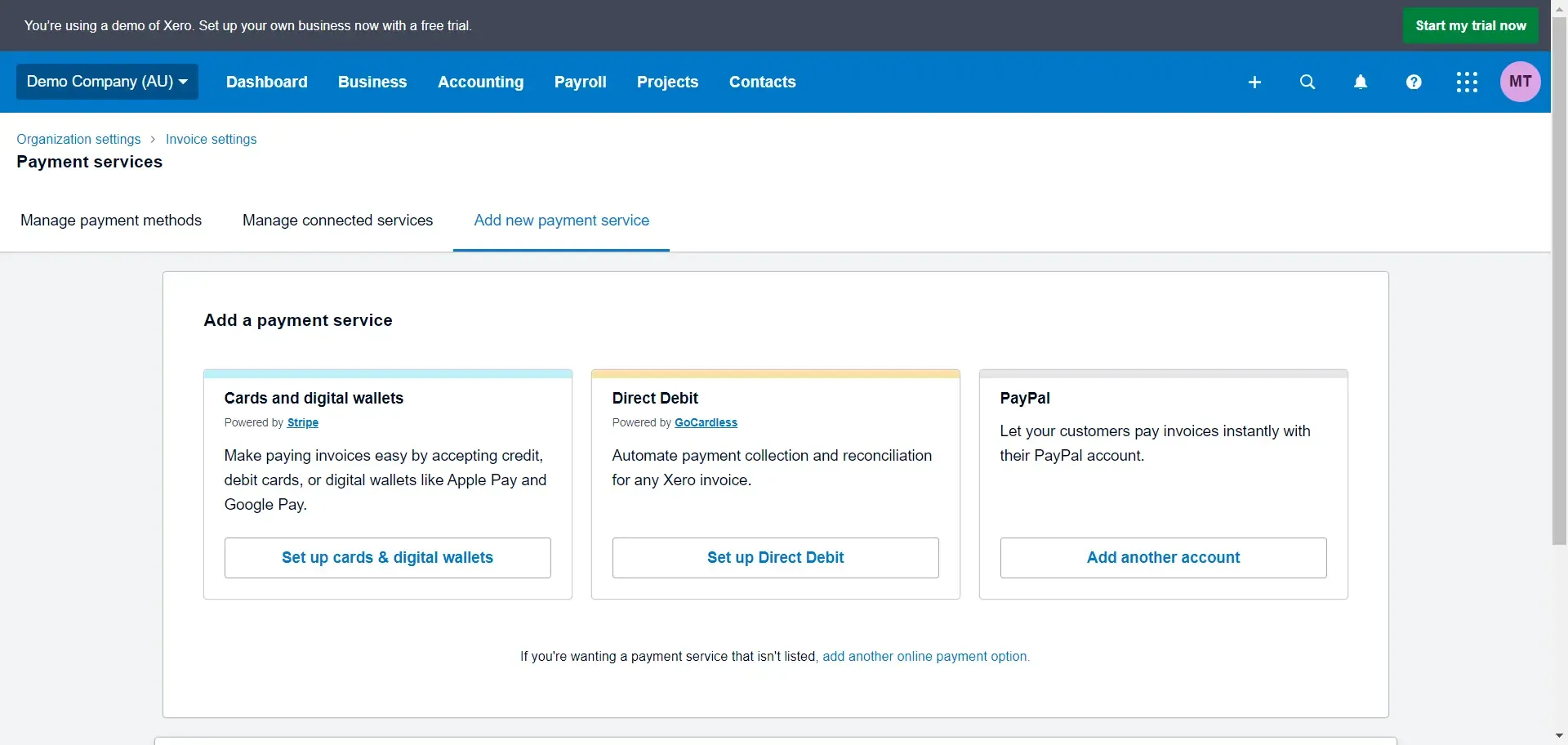Image resolution: width=1568 pixels, height=745 pixels.
Task: Open the Stripe link
Action: click(303, 423)
